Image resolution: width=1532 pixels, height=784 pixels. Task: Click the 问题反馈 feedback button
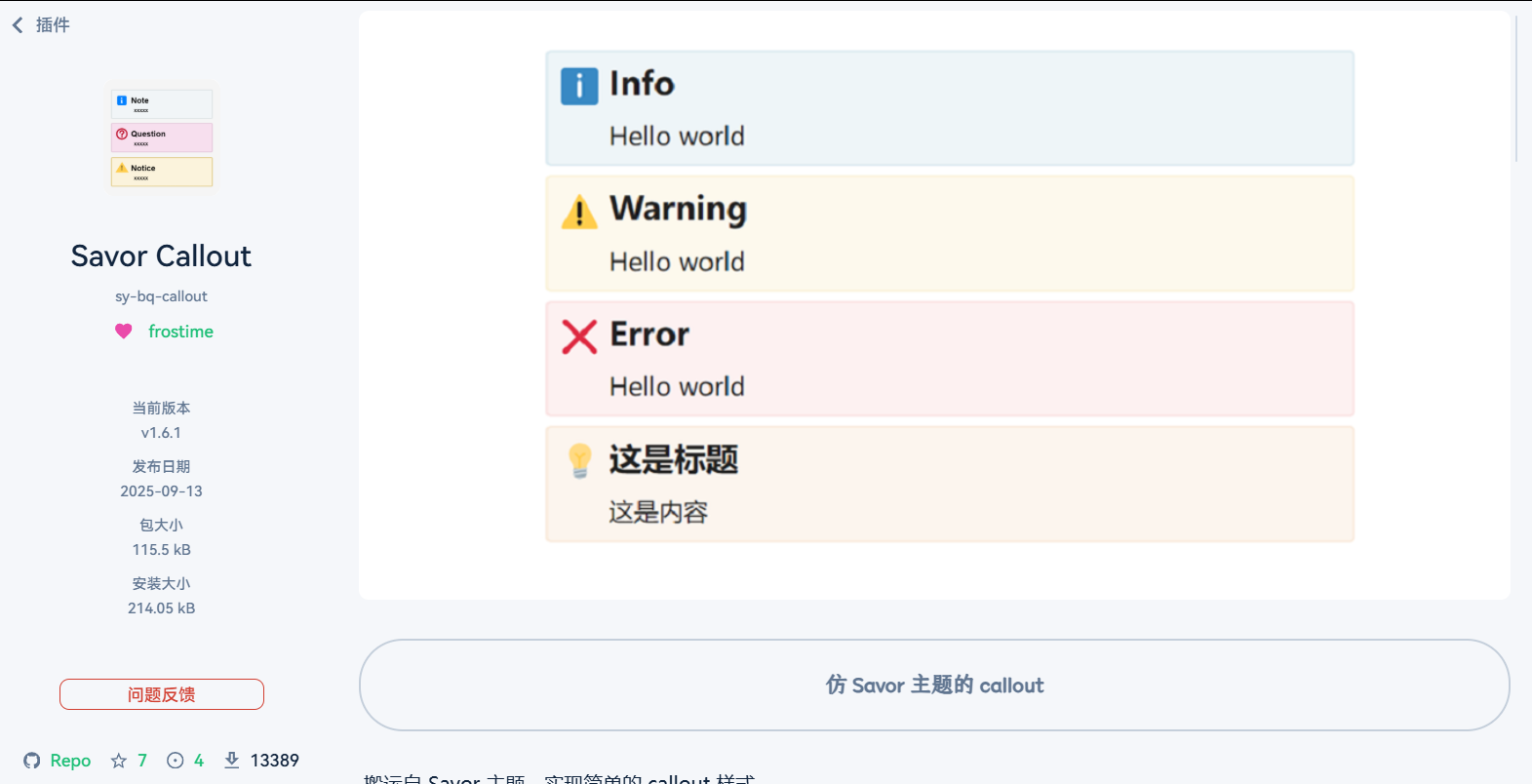point(162,694)
